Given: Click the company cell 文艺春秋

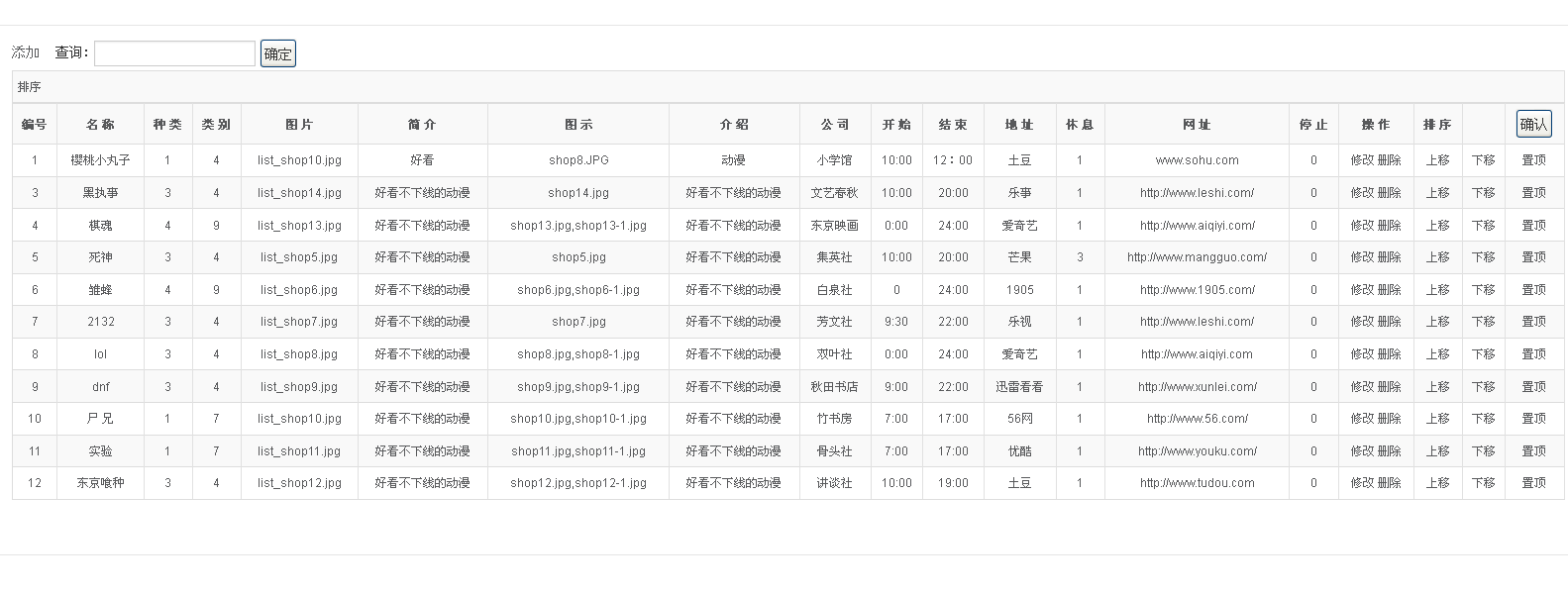Looking at the screenshot, I should (834, 193).
